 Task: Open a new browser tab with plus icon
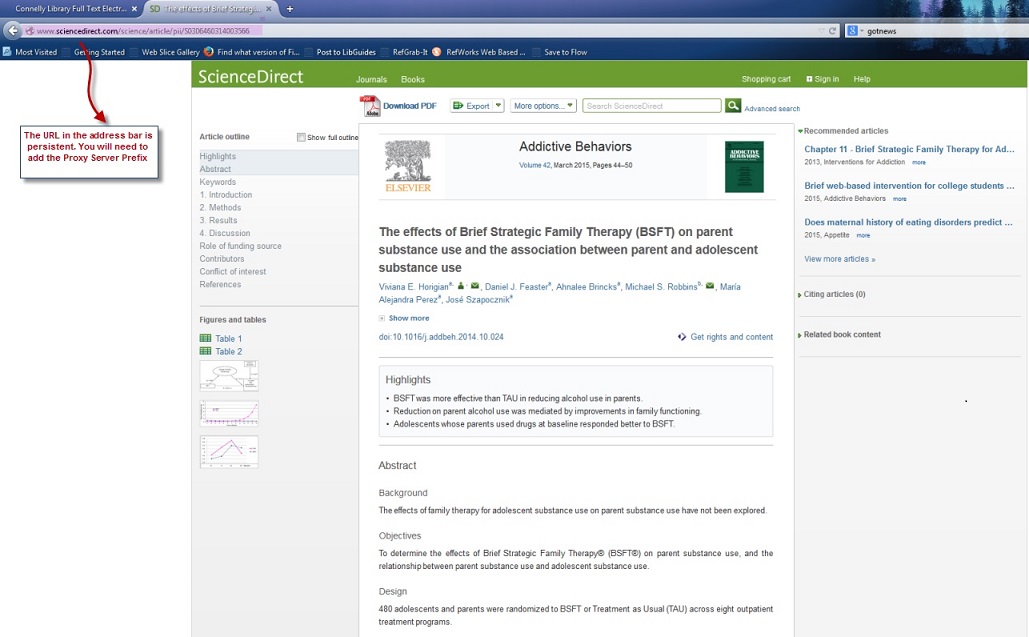point(289,9)
